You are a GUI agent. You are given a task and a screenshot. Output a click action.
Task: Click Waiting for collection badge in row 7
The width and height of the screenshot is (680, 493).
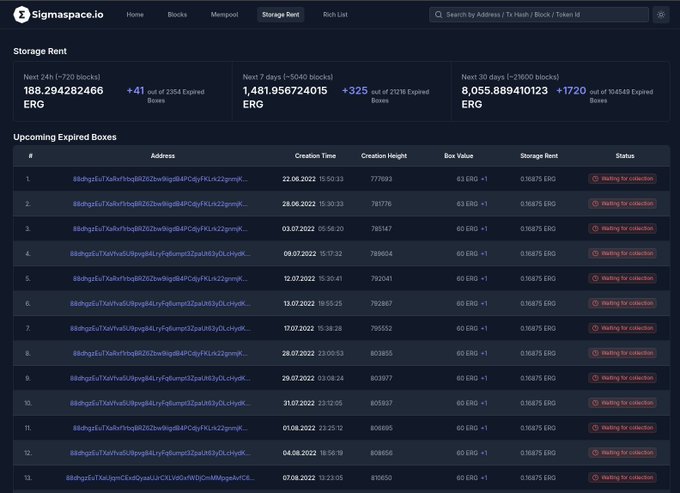point(622,328)
